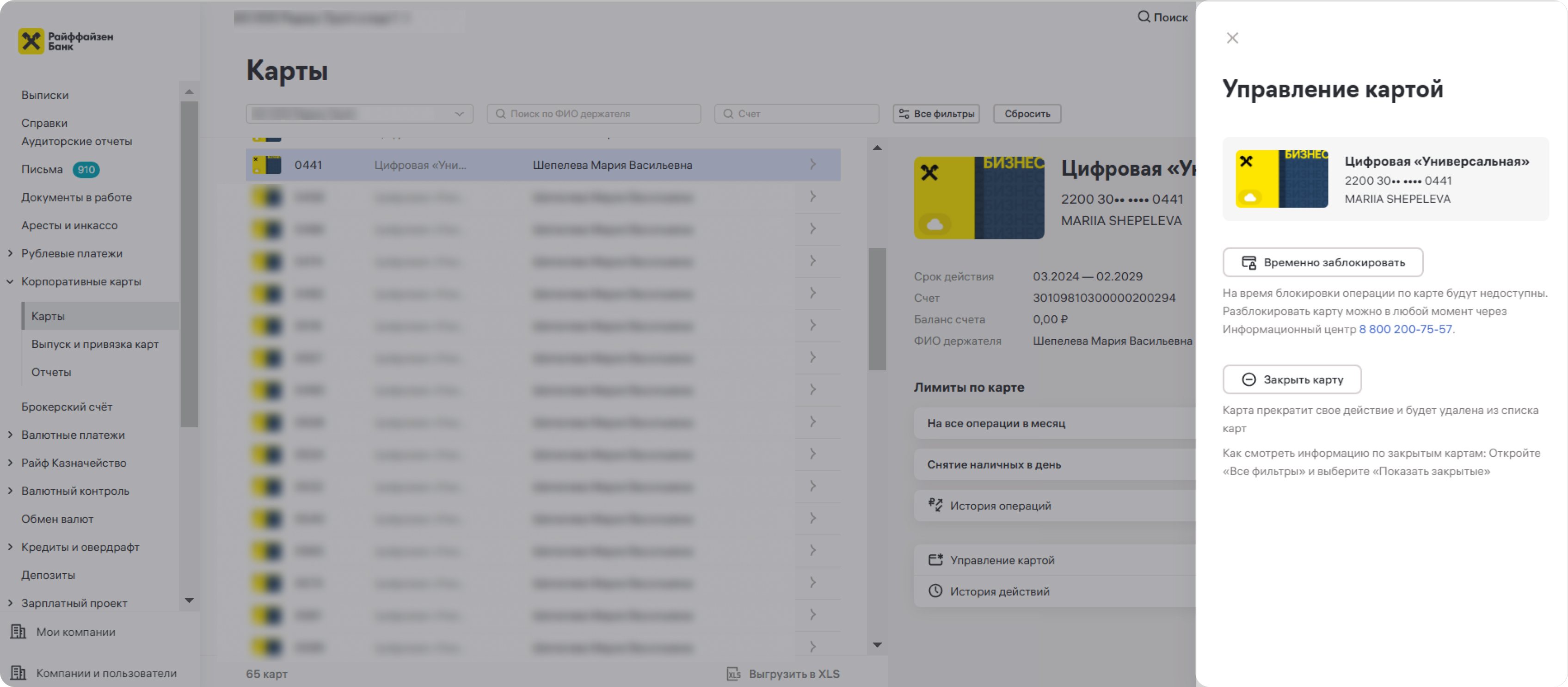Select Отчеты submenu item
1568x687 pixels.
pyautogui.click(x=51, y=372)
